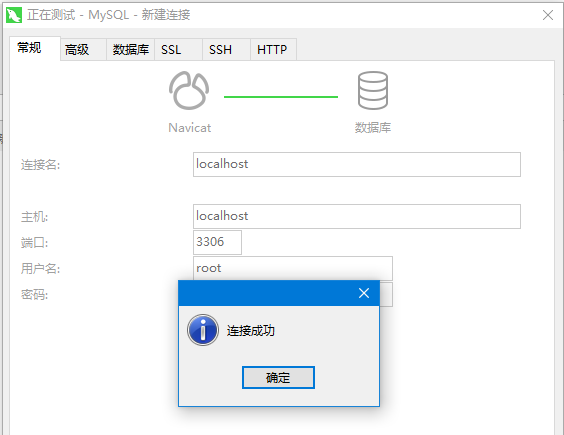Click the 连接成功 message text
Screen dimensions: 564x435
click(251, 330)
